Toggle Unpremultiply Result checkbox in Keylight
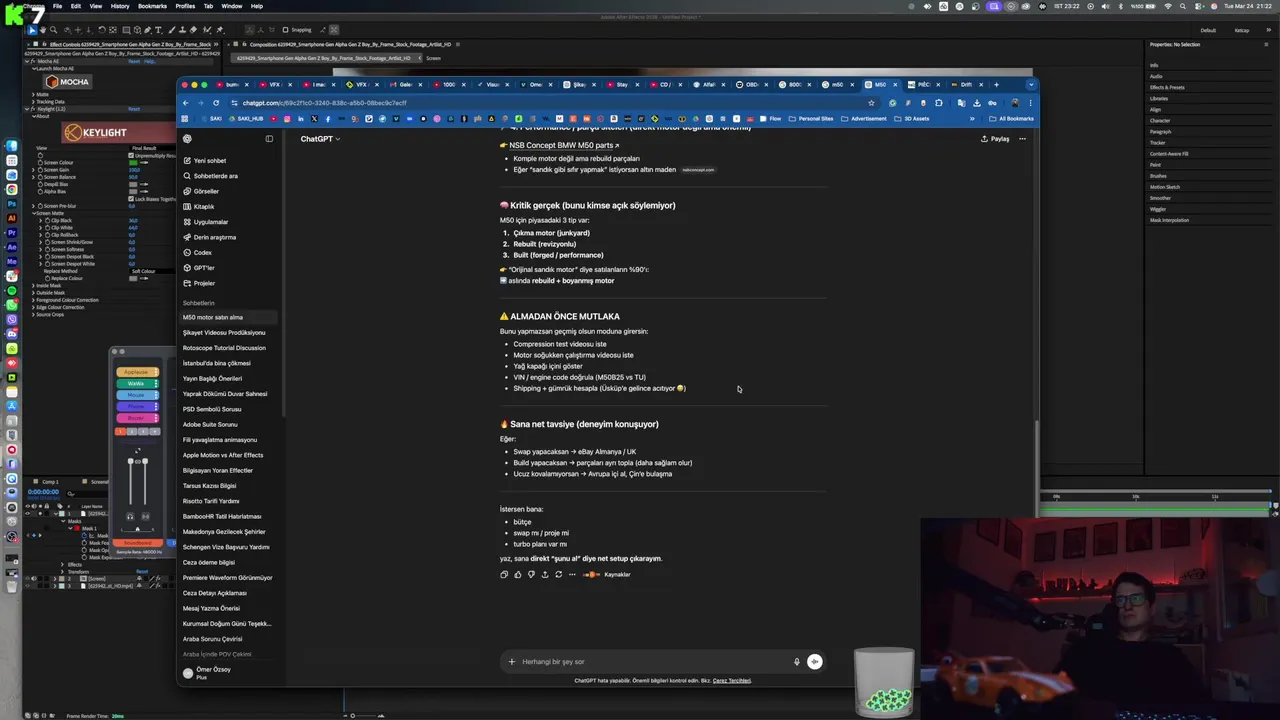1280x720 pixels. (131, 155)
